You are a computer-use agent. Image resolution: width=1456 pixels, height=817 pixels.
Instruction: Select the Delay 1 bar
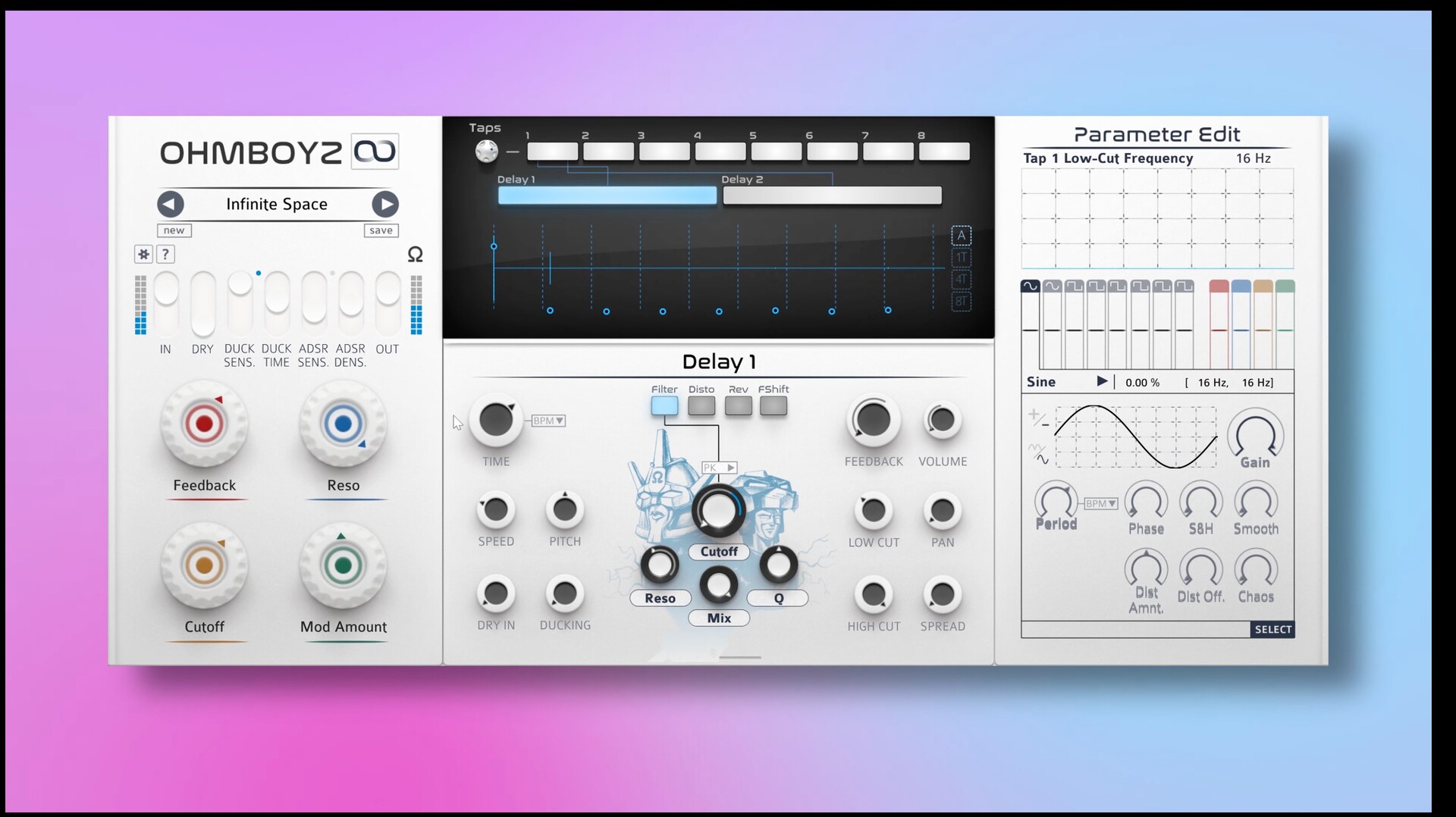point(607,196)
